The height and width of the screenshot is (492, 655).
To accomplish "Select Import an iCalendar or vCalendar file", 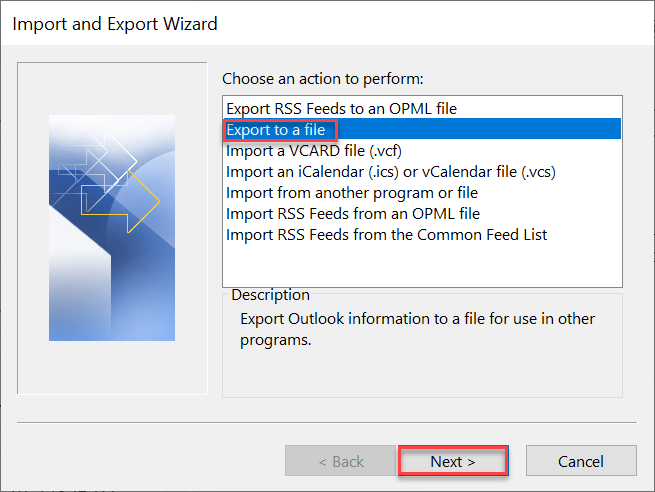I will click(x=390, y=171).
